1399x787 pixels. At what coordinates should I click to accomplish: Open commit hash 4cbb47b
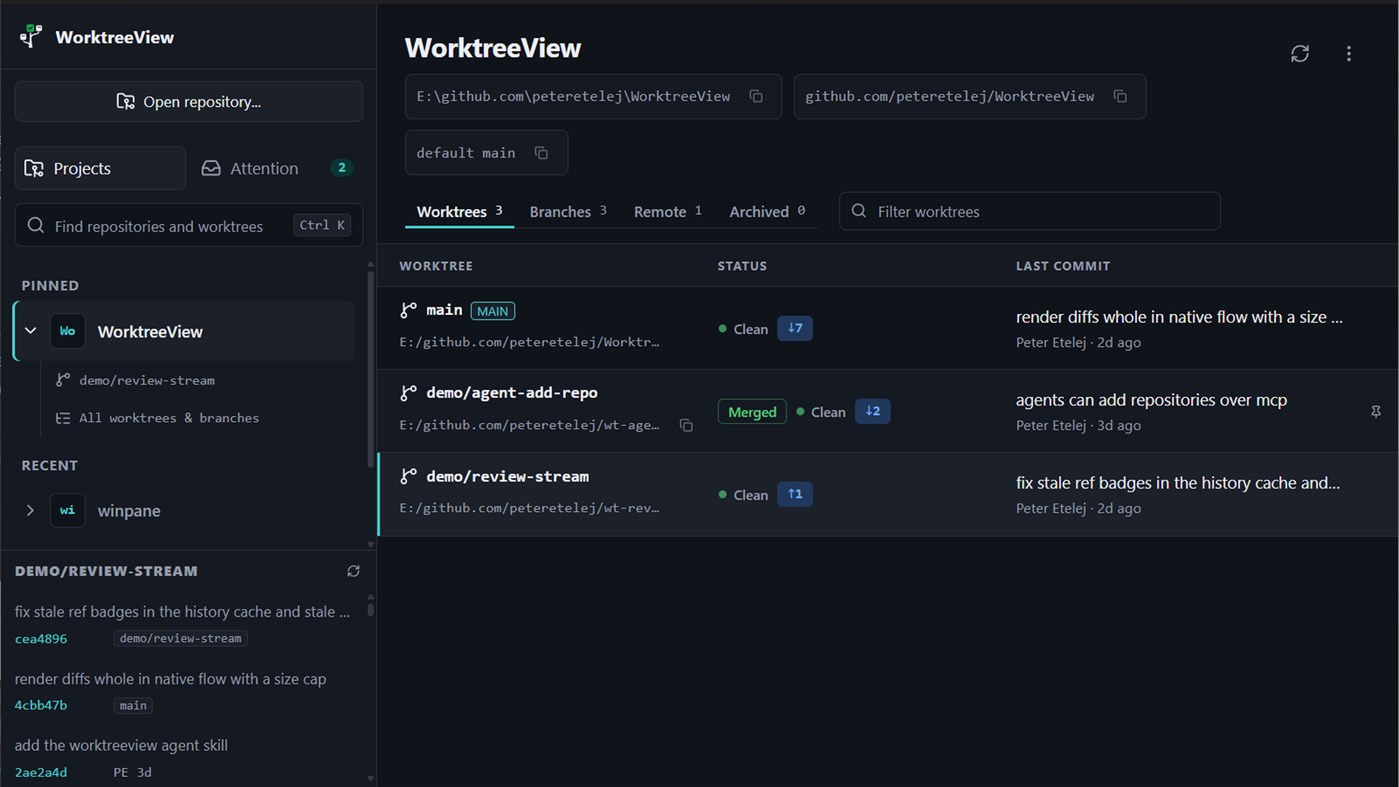pyautogui.click(x=41, y=705)
